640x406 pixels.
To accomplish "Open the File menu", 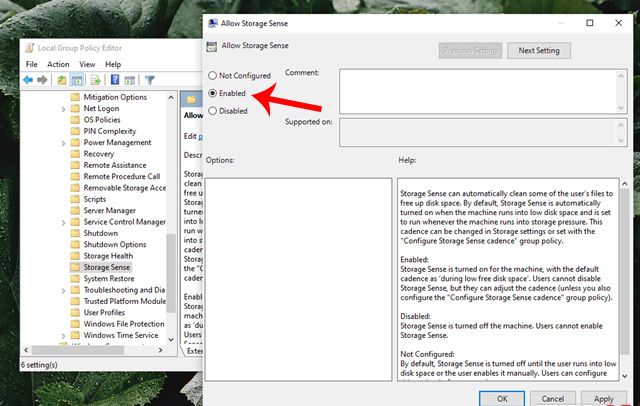I will pyautogui.click(x=31, y=64).
